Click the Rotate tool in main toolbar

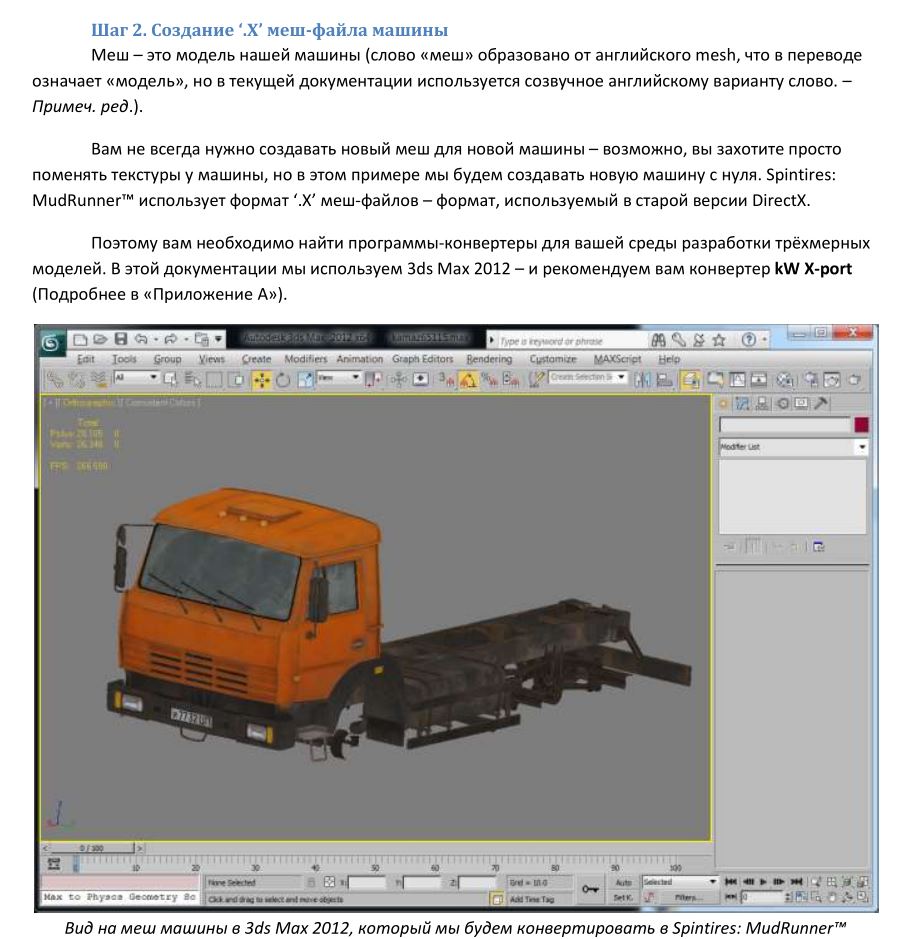[283, 379]
